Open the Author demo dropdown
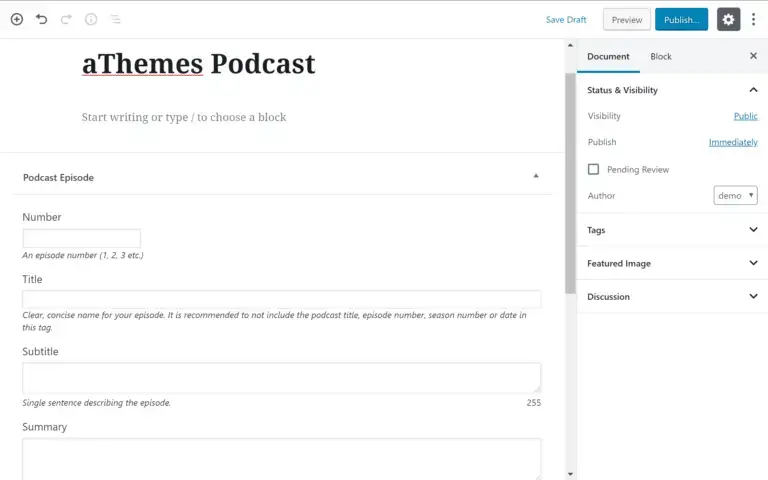This screenshot has width=768, height=480. [735, 195]
